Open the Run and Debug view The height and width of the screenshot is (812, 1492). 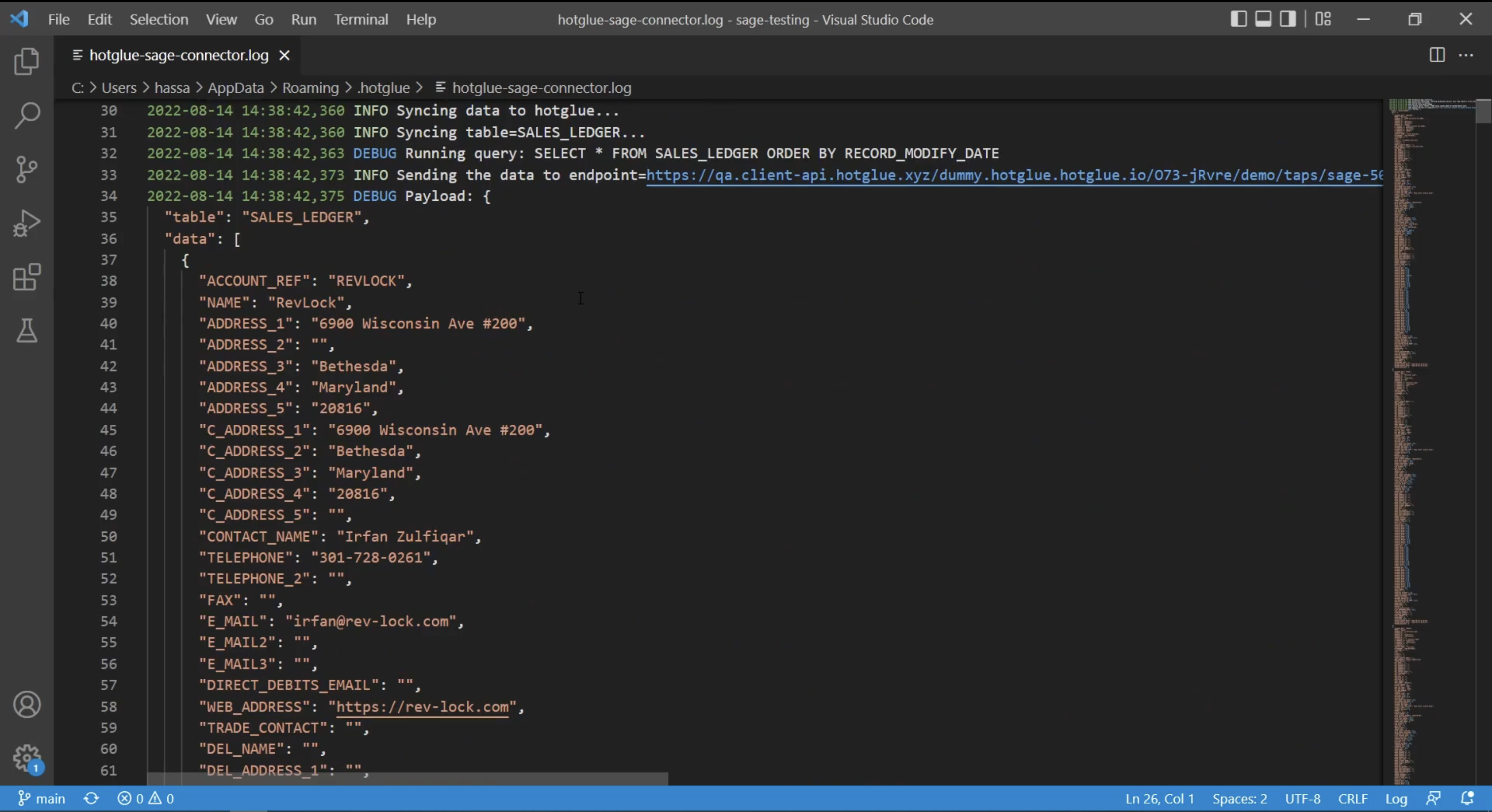click(27, 223)
